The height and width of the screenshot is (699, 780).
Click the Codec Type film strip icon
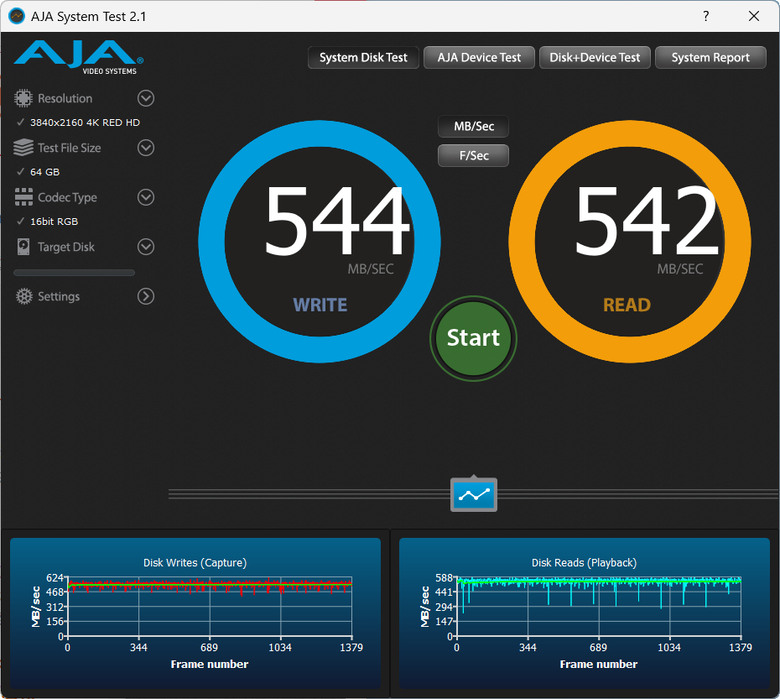(23, 197)
